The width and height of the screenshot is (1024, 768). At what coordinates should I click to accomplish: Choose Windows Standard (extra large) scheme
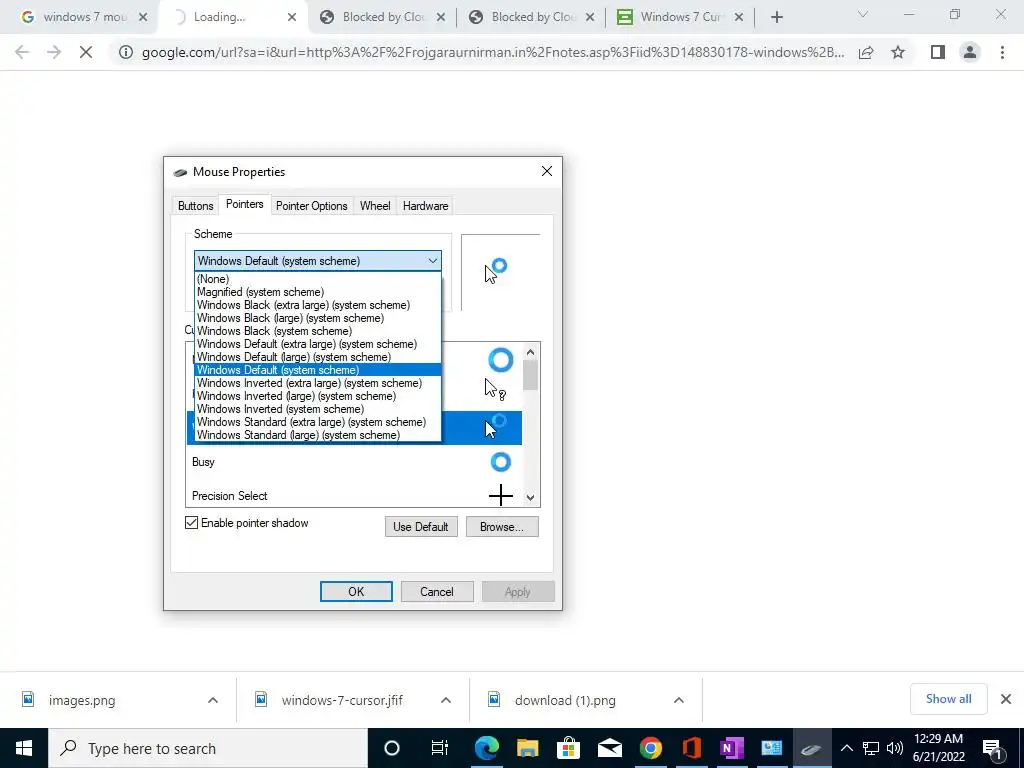tap(317, 423)
